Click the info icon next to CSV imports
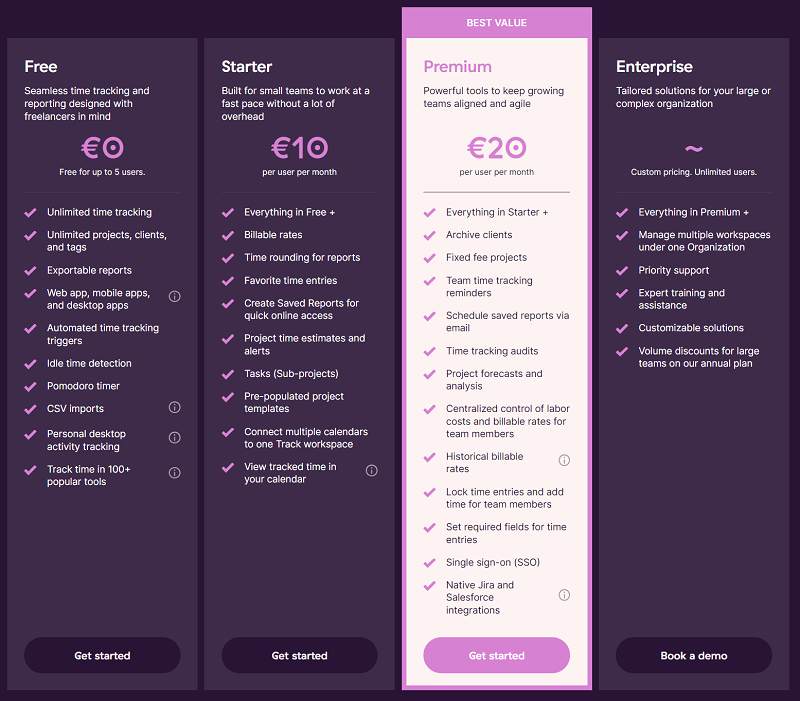Screen dimensions: 800x701 [174, 408]
